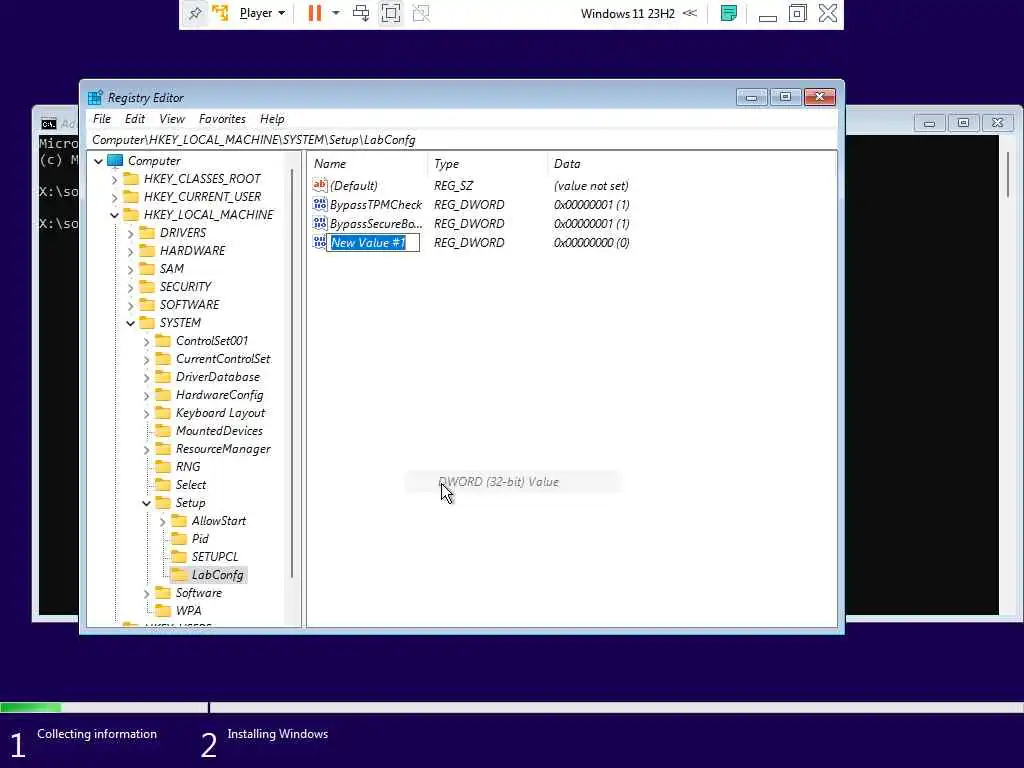Image resolution: width=1024 pixels, height=768 pixels.
Task: Click New Value #1 data 0x00000000 (0)
Action: [591, 242]
